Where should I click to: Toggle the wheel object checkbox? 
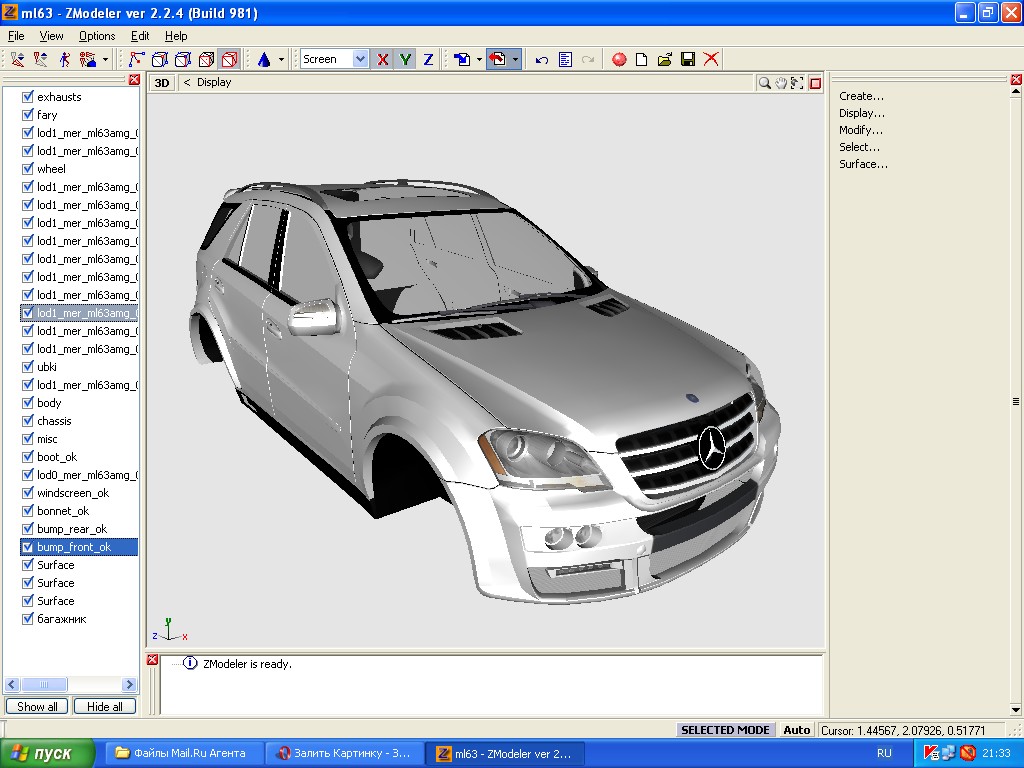point(27,168)
